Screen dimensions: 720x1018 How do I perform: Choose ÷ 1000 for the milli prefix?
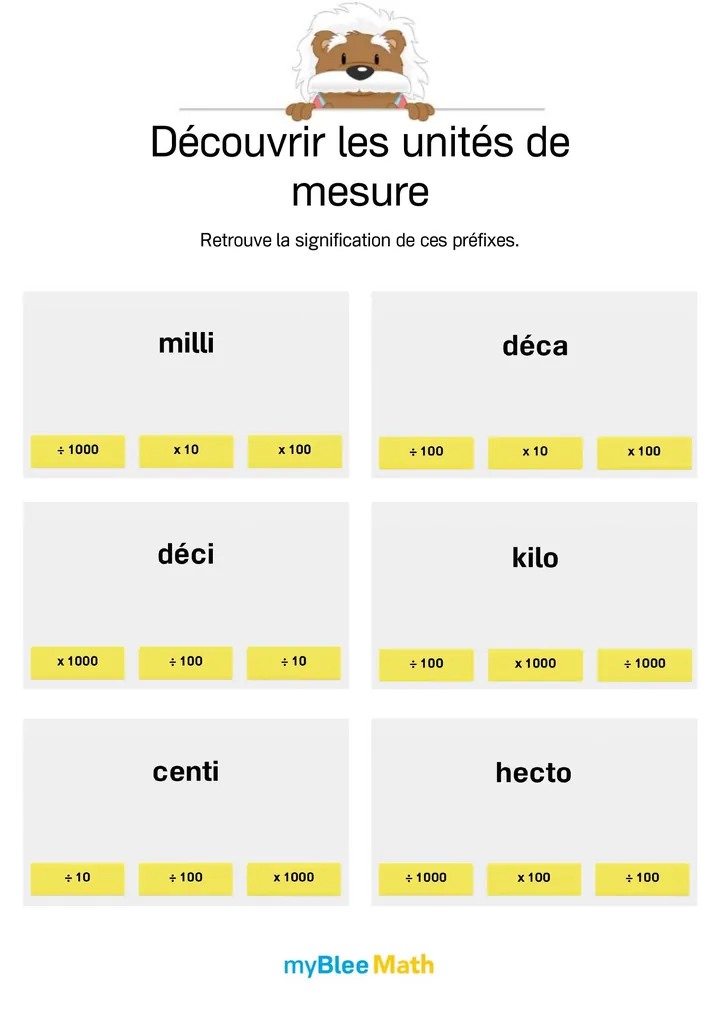78,450
